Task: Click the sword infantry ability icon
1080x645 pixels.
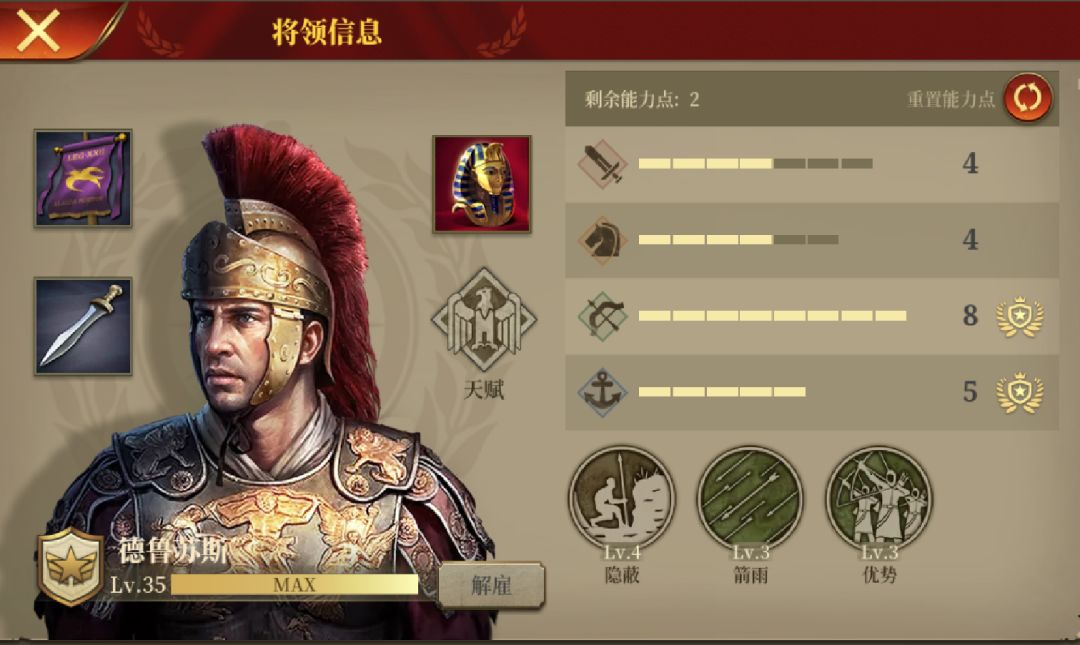Action: [602, 164]
